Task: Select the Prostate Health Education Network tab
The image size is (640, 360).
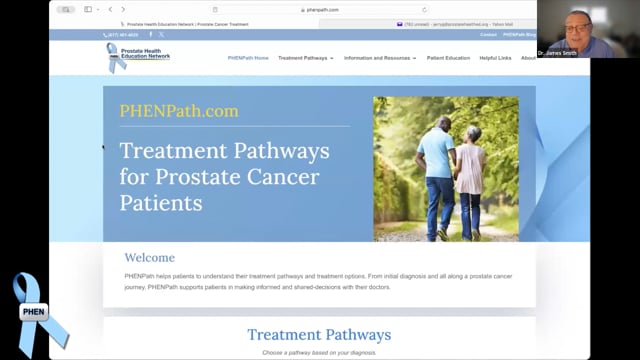Action: 184,24
